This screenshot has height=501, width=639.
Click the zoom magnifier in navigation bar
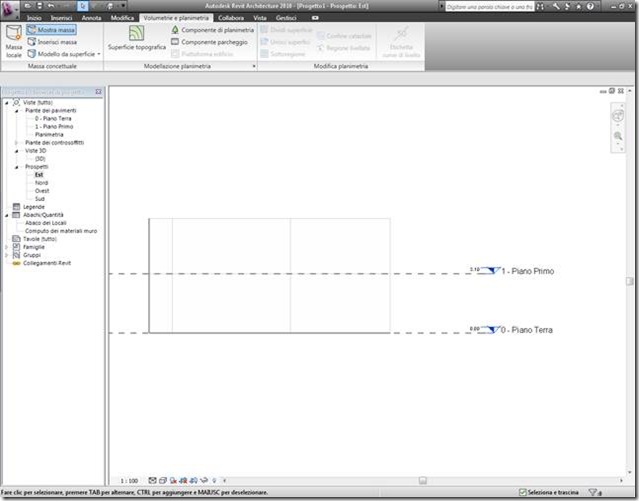(618, 136)
